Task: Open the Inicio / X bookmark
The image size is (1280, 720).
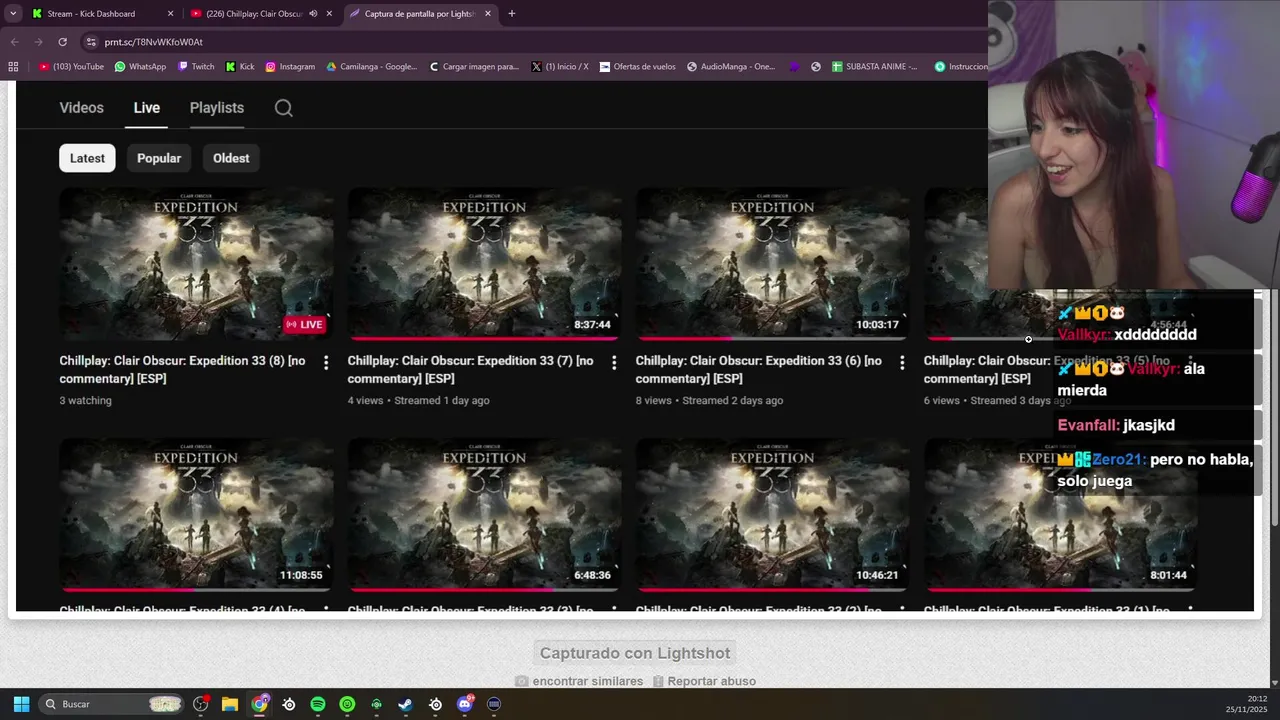Action: click(560, 67)
